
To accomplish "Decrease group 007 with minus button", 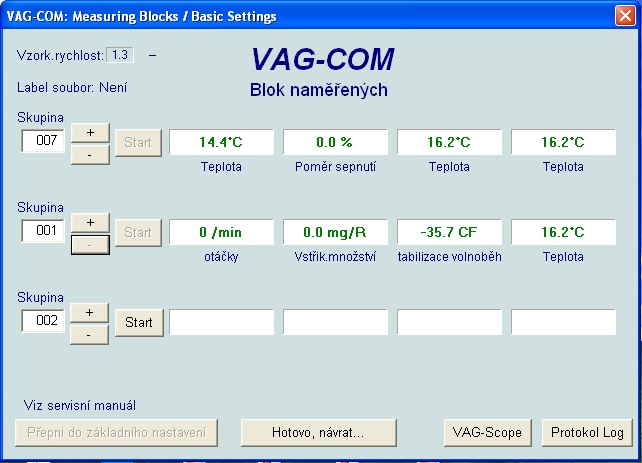I will [x=90, y=155].
